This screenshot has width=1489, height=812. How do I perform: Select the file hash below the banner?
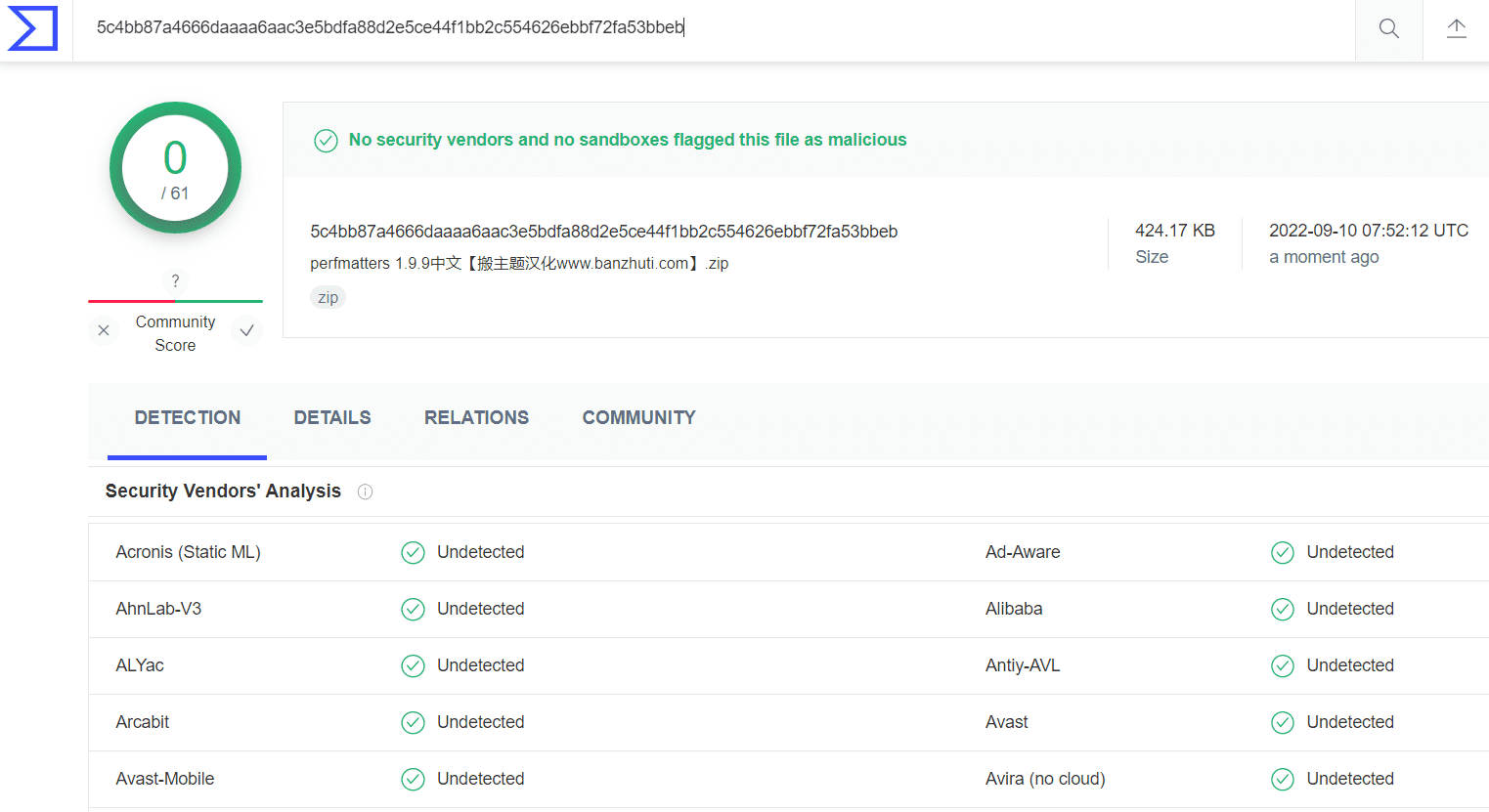point(604,232)
